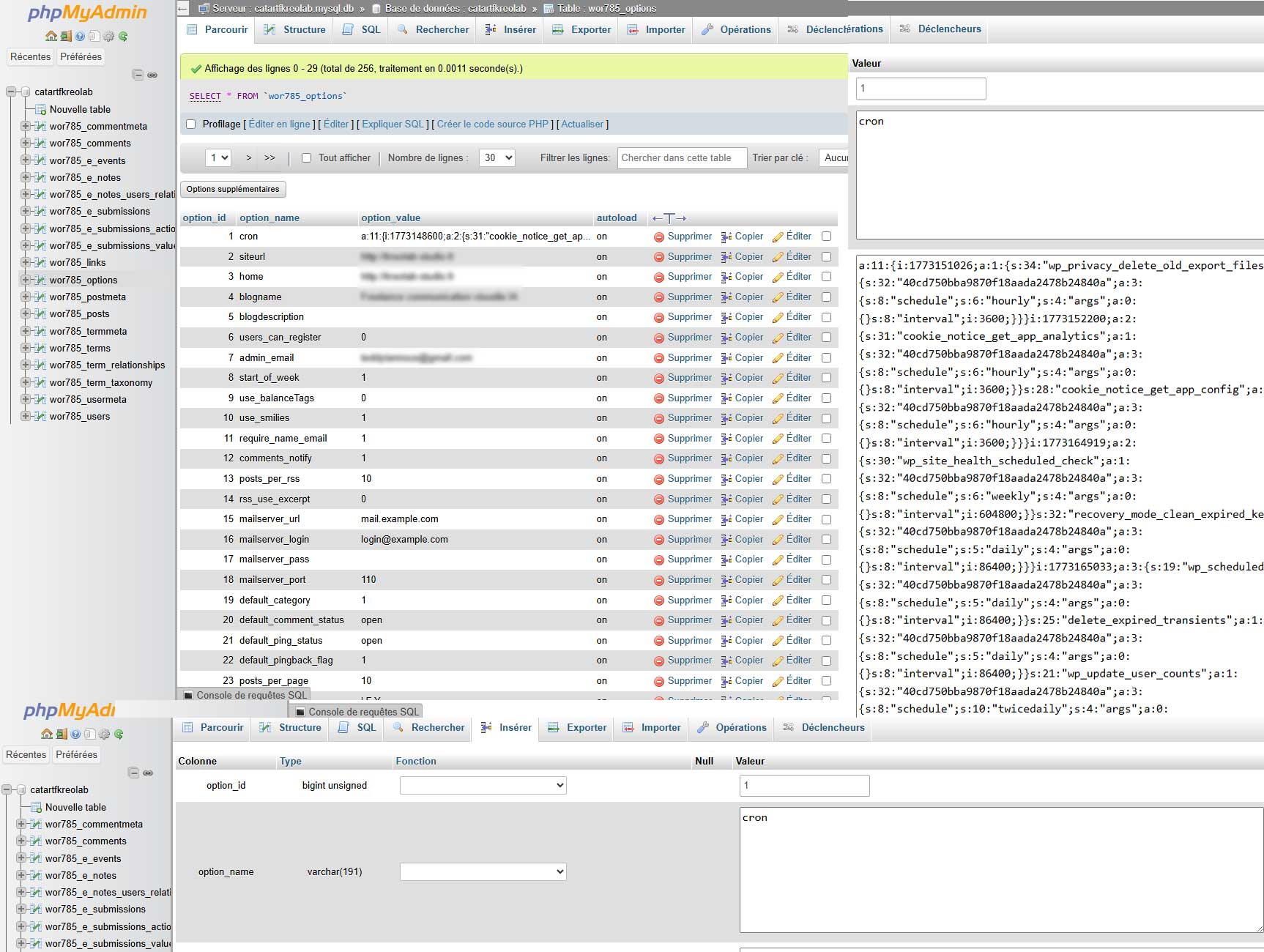The height and width of the screenshot is (952, 1264).
Task: Click the Expliquer SQL link
Action: point(393,124)
